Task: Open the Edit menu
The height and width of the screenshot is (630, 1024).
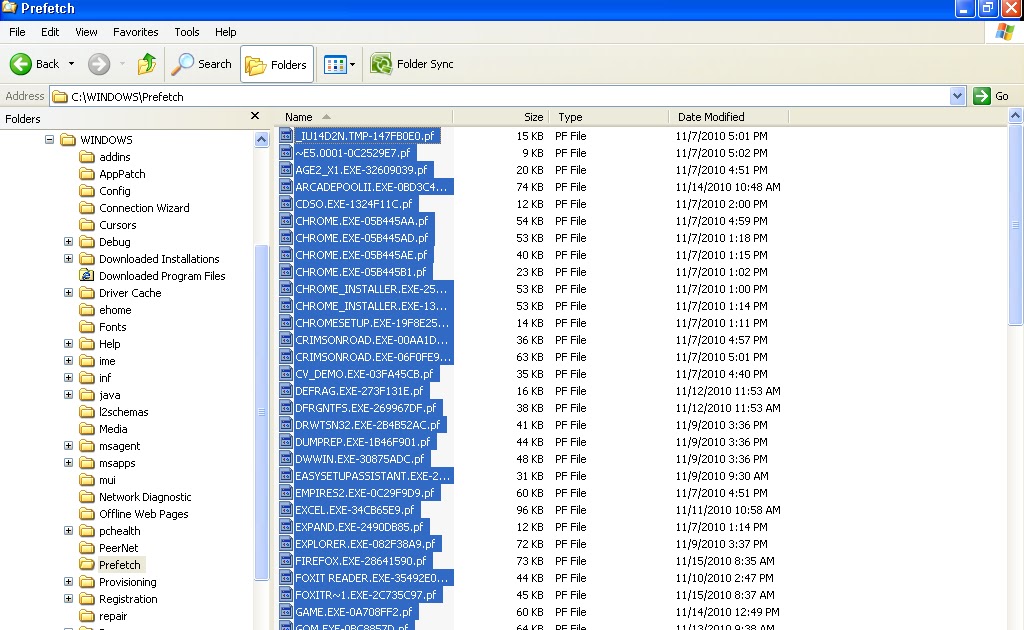Action: click(50, 32)
